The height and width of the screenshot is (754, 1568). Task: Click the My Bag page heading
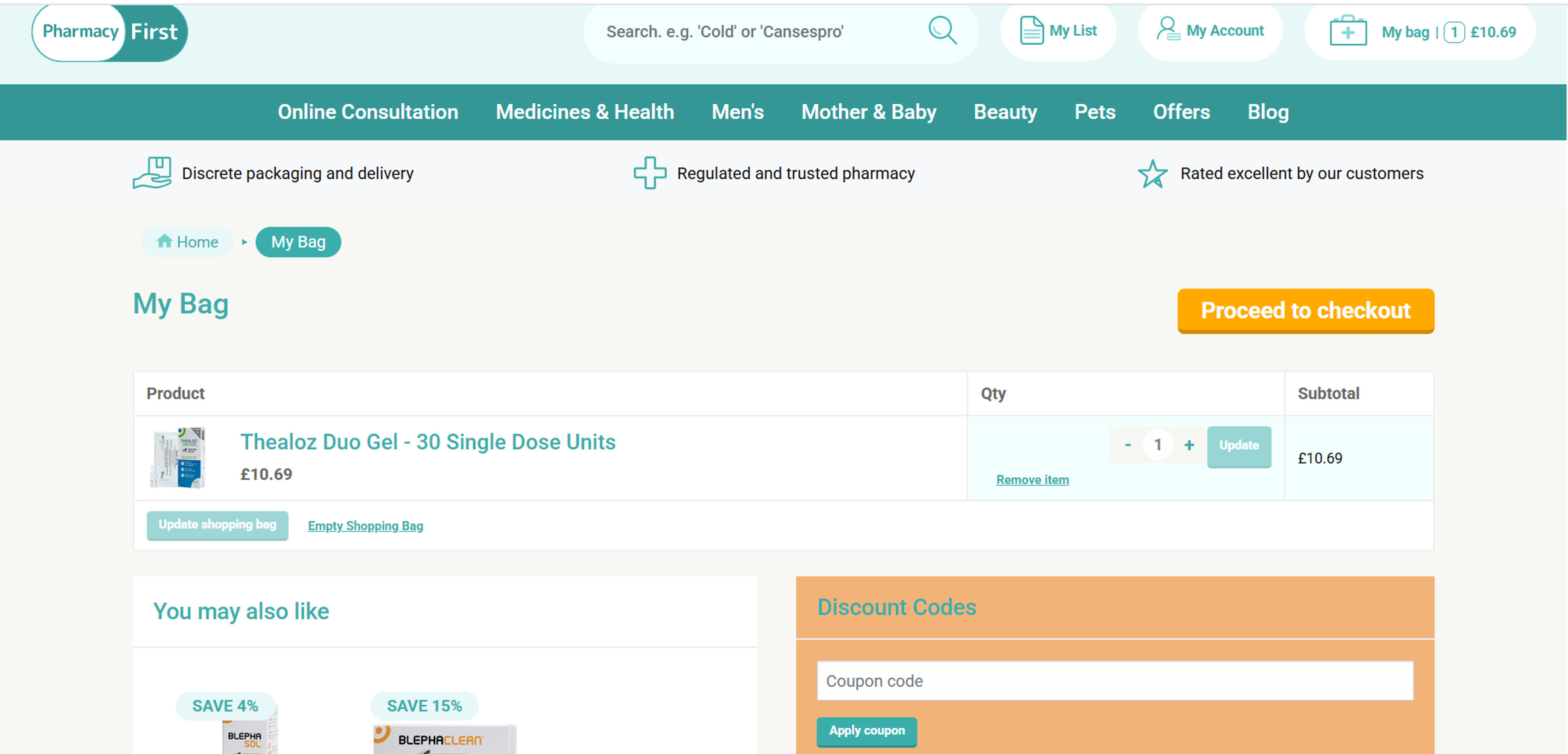click(181, 304)
